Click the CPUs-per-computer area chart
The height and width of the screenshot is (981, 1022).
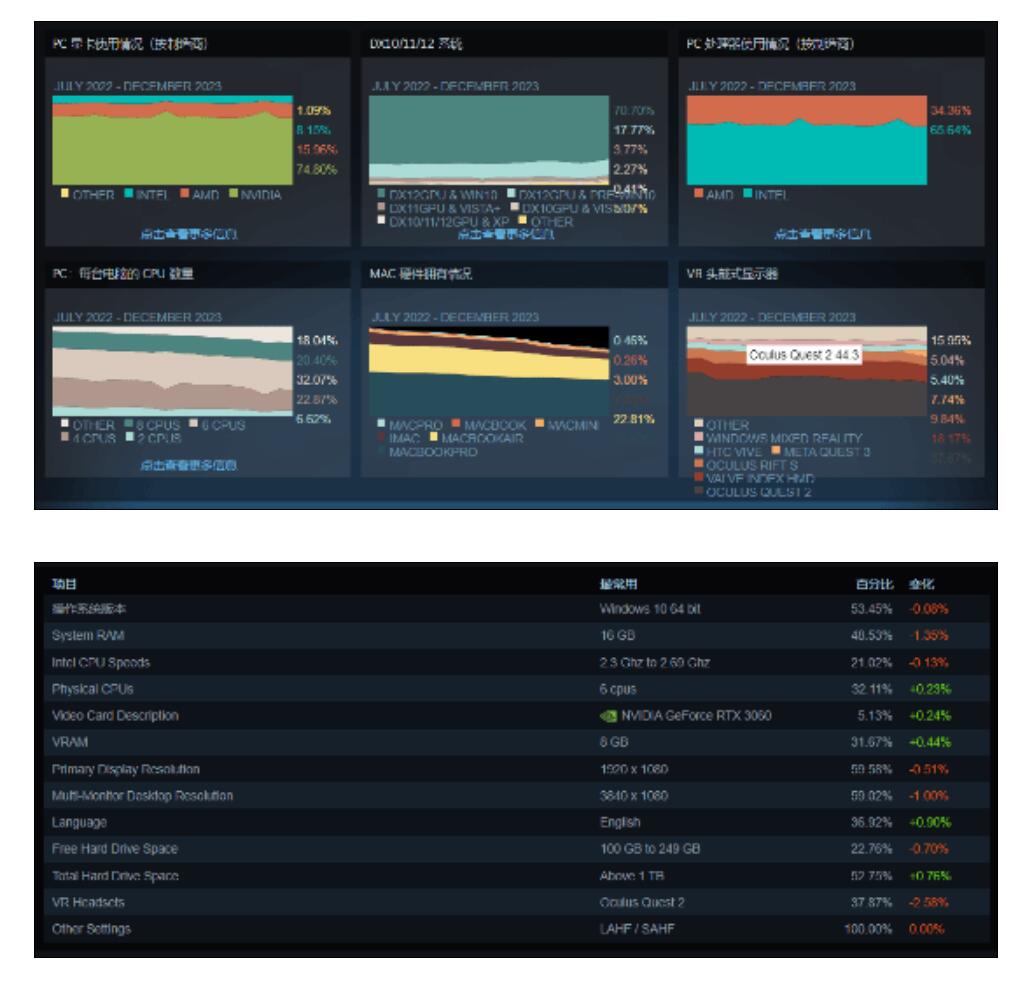point(173,371)
